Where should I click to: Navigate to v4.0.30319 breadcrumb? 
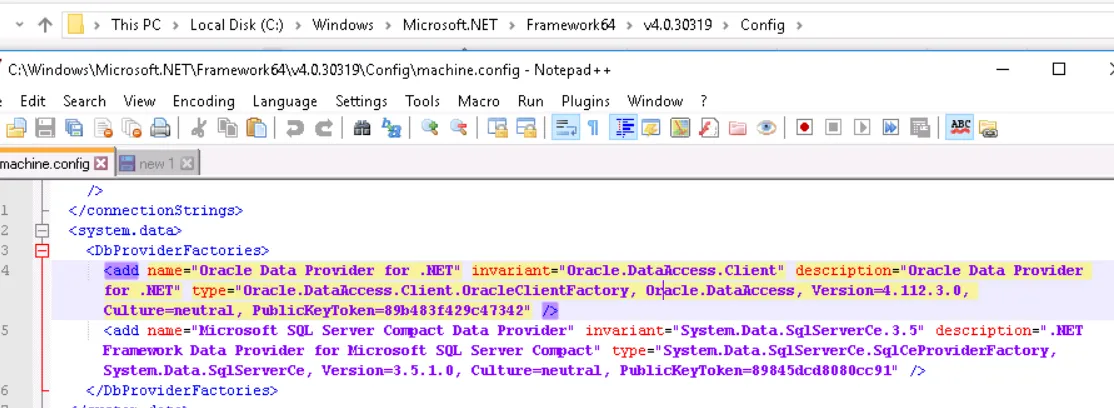click(x=677, y=25)
